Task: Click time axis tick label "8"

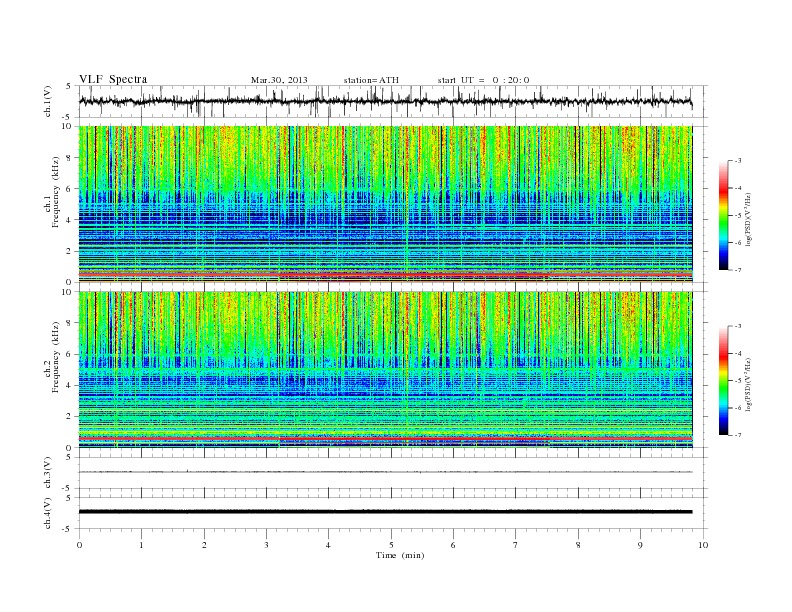Action: (x=578, y=545)
